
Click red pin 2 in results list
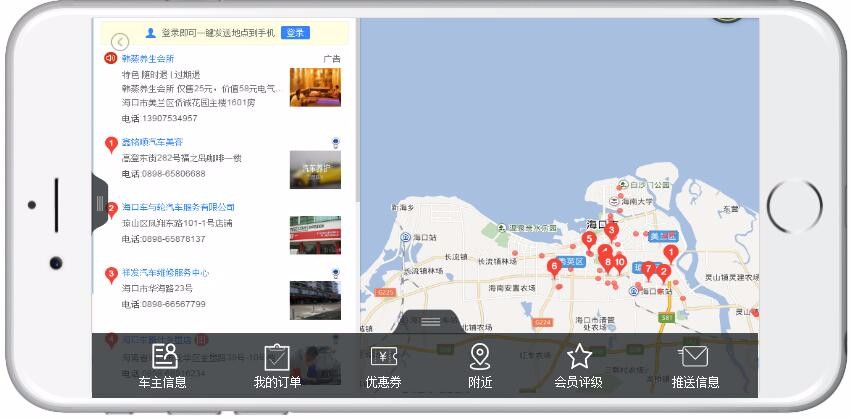pos(112,210)
